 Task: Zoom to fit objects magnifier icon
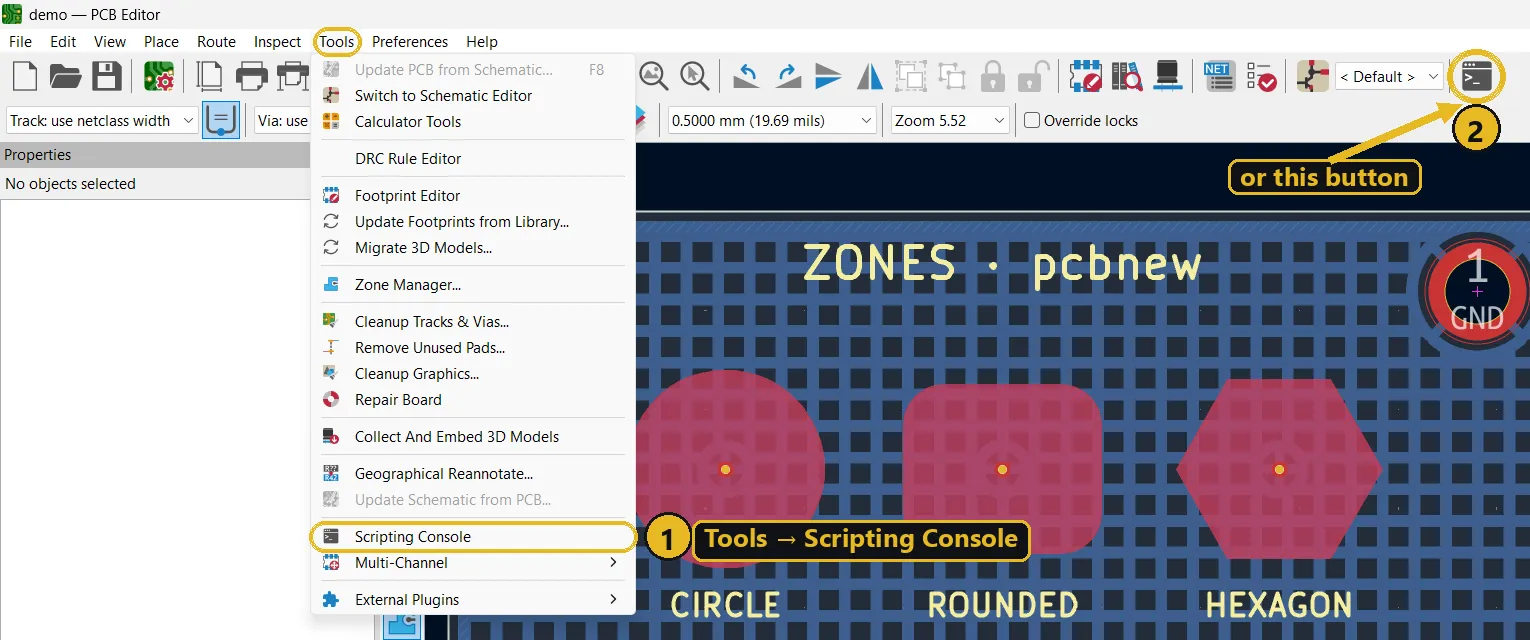click(x=653, y=76)
